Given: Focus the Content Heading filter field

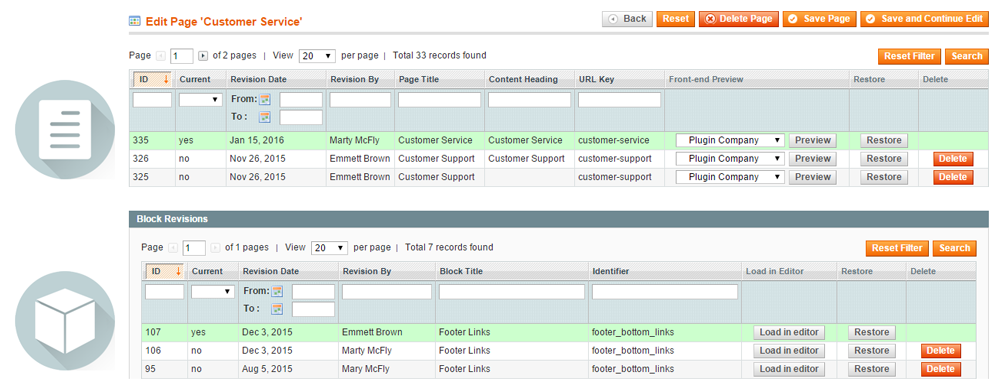Looking at the screenshot, I should 529,100.
